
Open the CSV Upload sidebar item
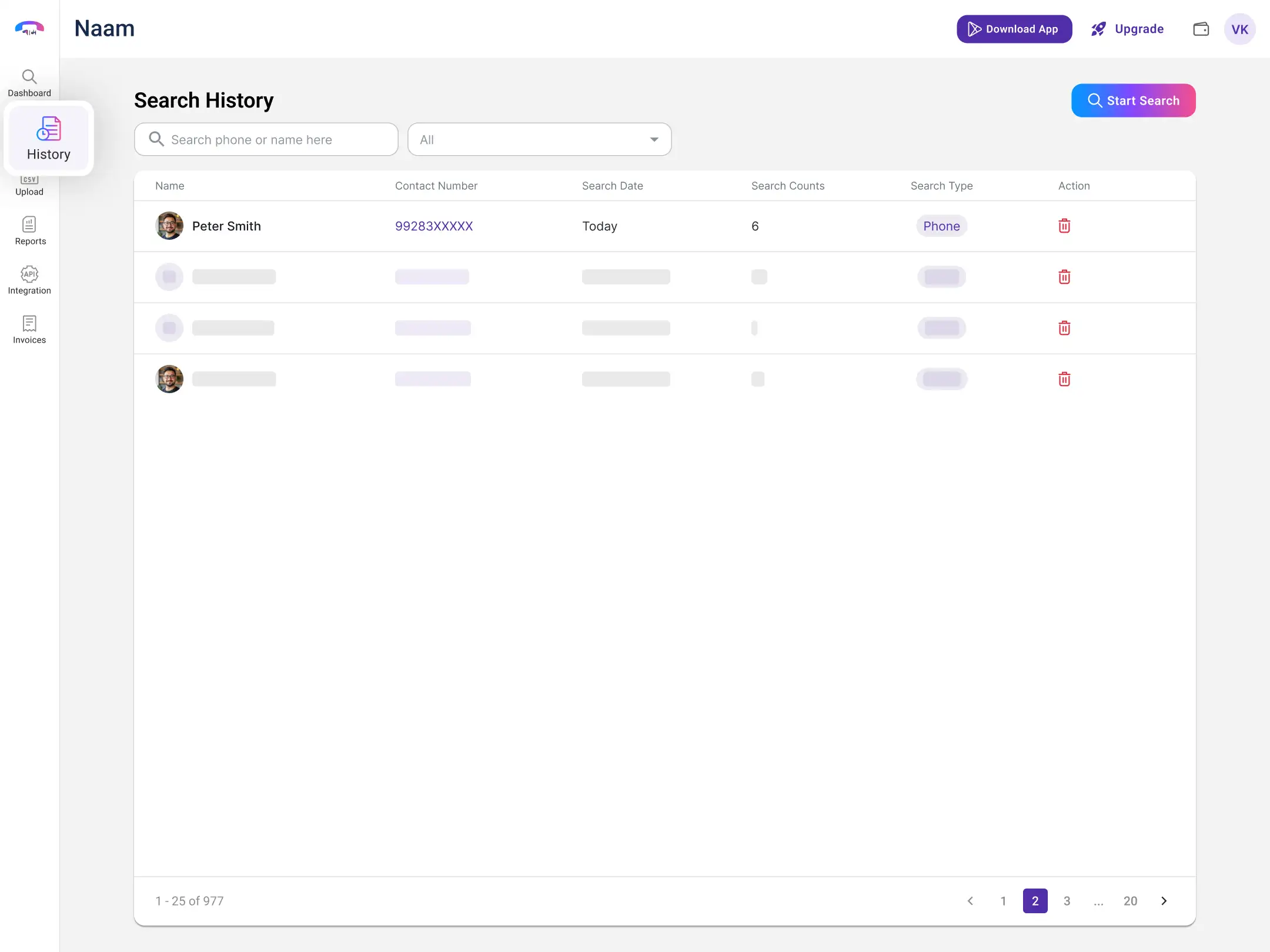(29, 187)
